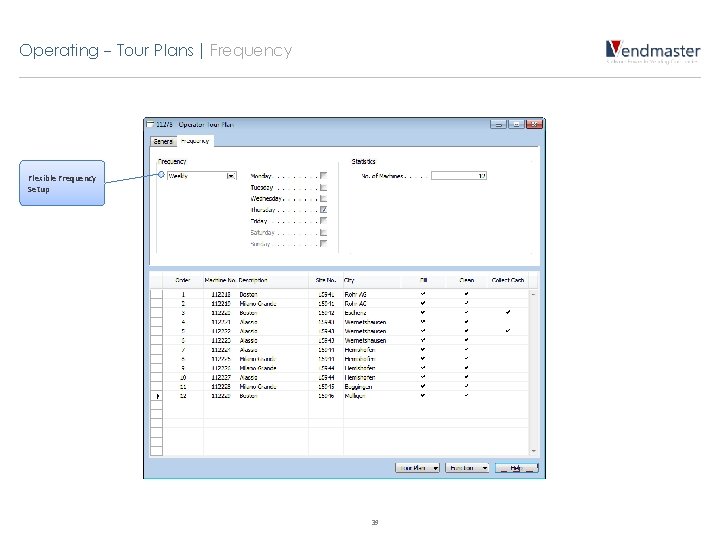This screenshot has width=720, height=540.
Task: Click site number in order 9 row
Action: pos(326,368)
